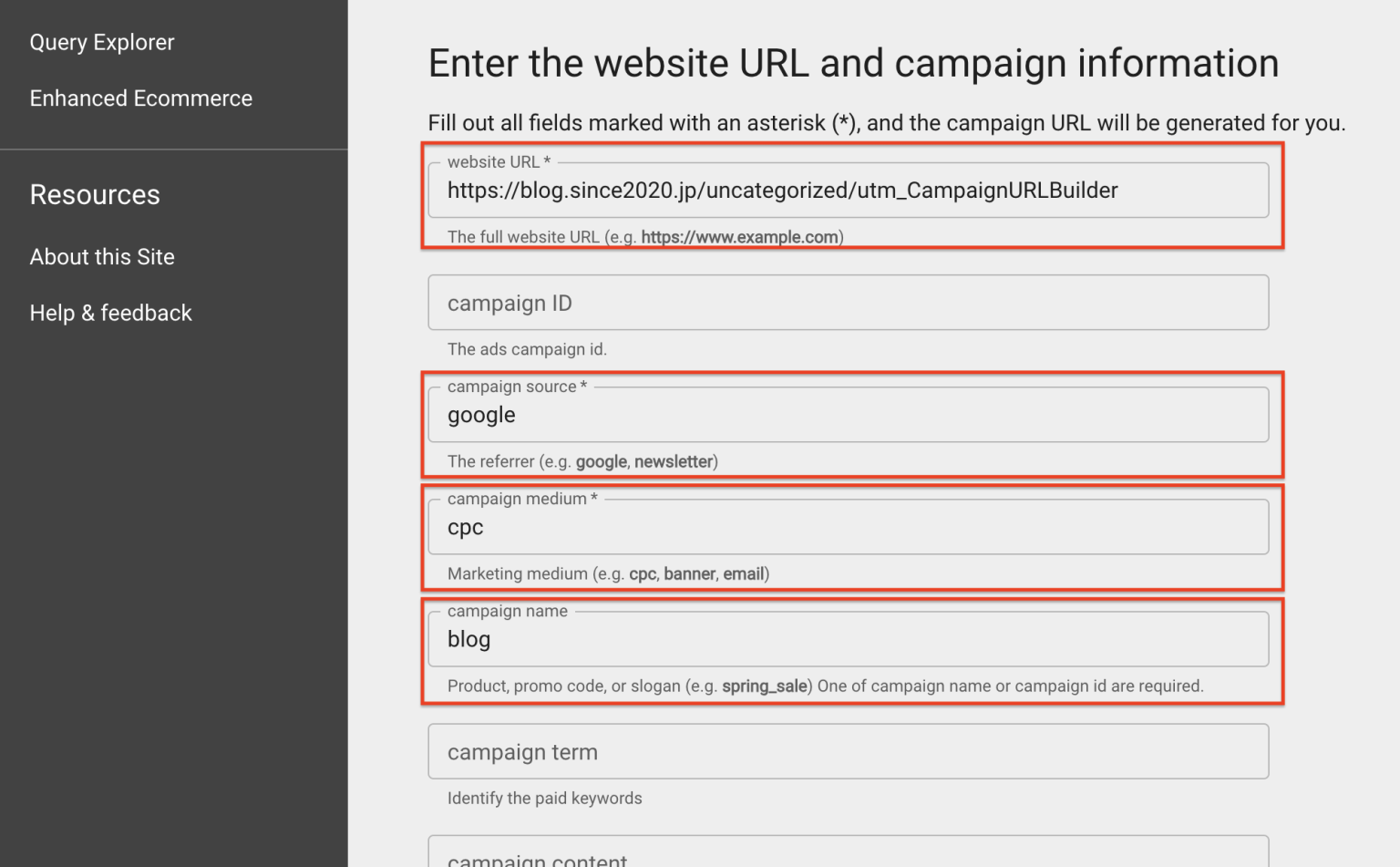Screen dimensions: 1400x867
Task: Click the partially visible campaign content field
Action: coord(848,857)
